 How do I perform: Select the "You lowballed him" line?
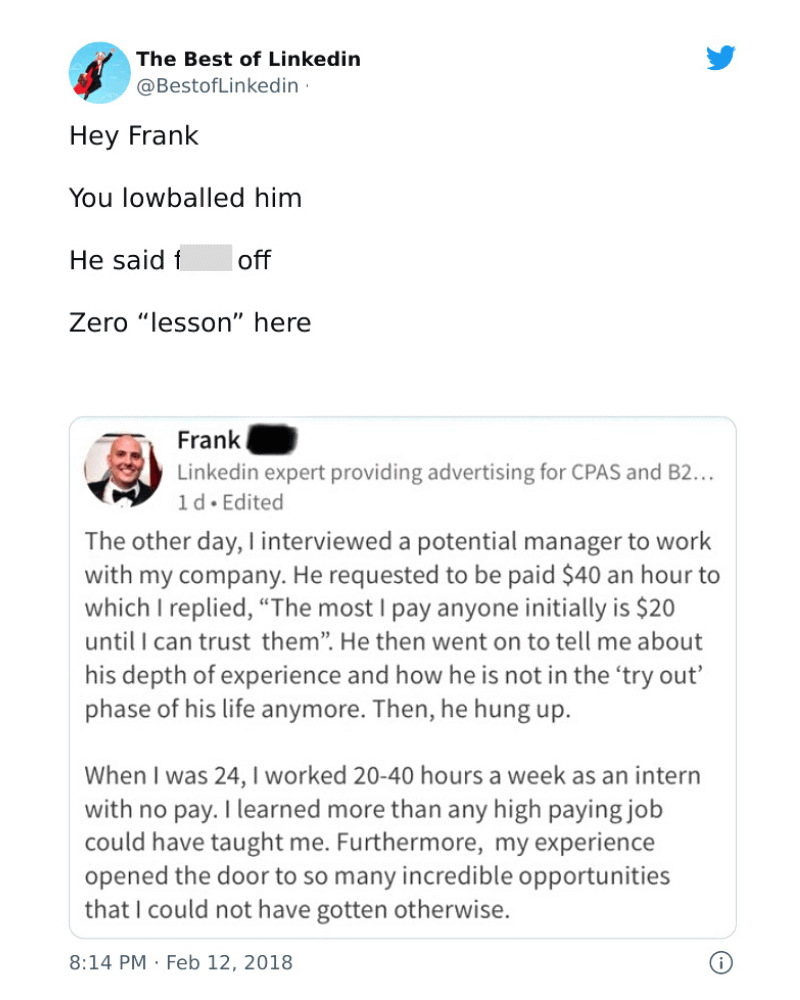tap(185, 198)
